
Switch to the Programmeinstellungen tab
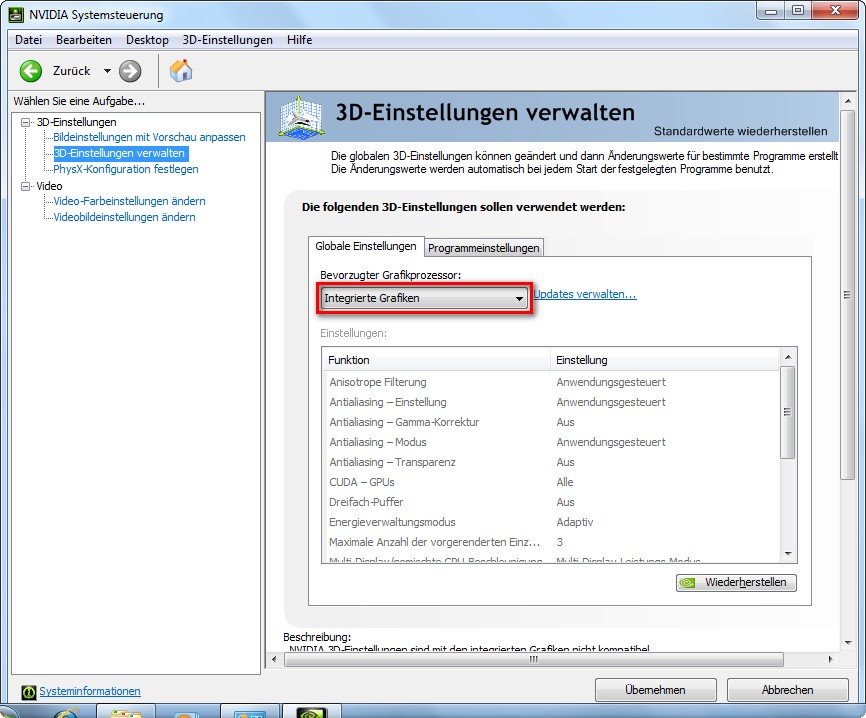(x=484, y=248)
